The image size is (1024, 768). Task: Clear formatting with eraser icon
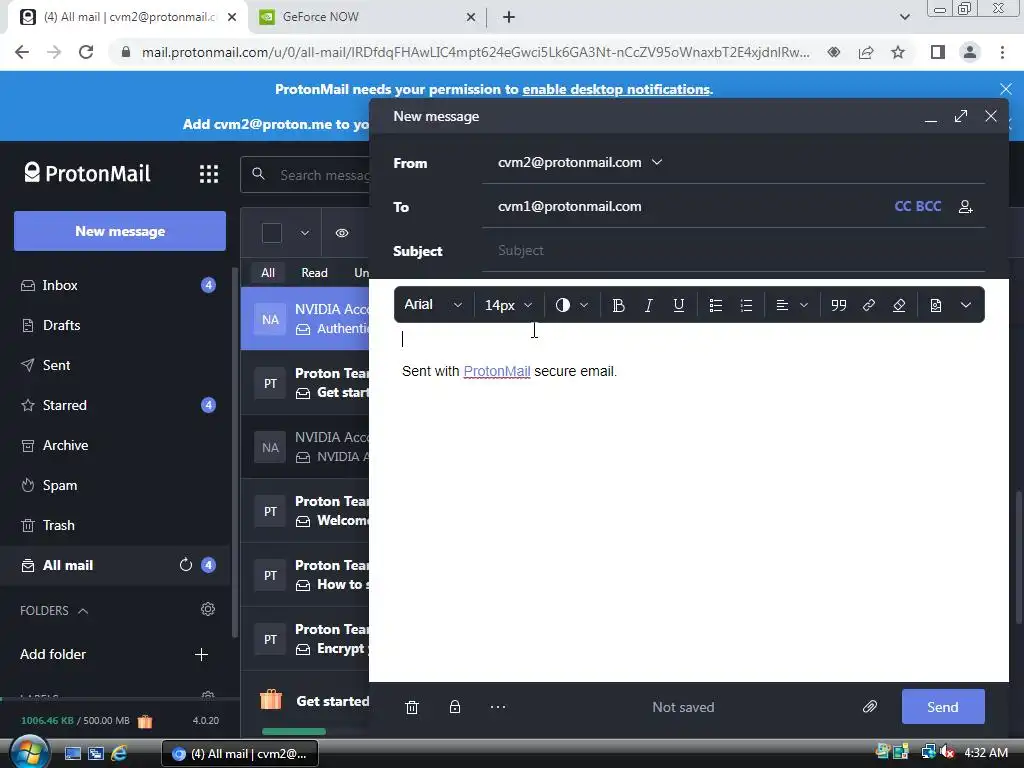tap(899, 305)
